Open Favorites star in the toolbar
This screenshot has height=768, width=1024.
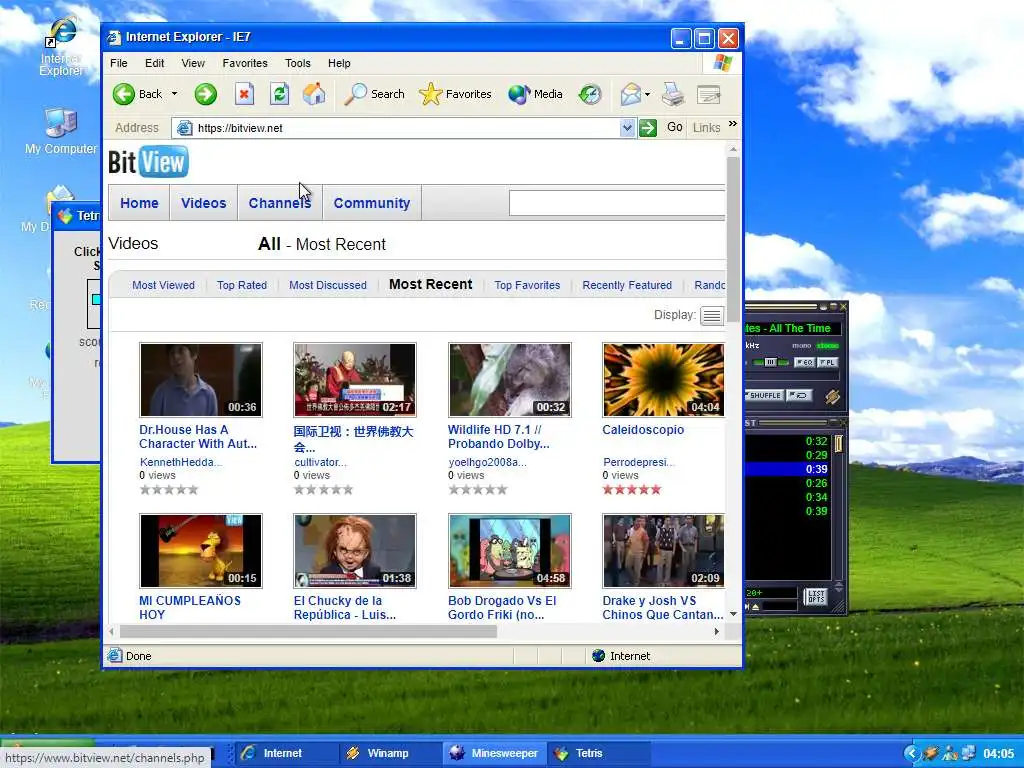click(x=455, y=94)
